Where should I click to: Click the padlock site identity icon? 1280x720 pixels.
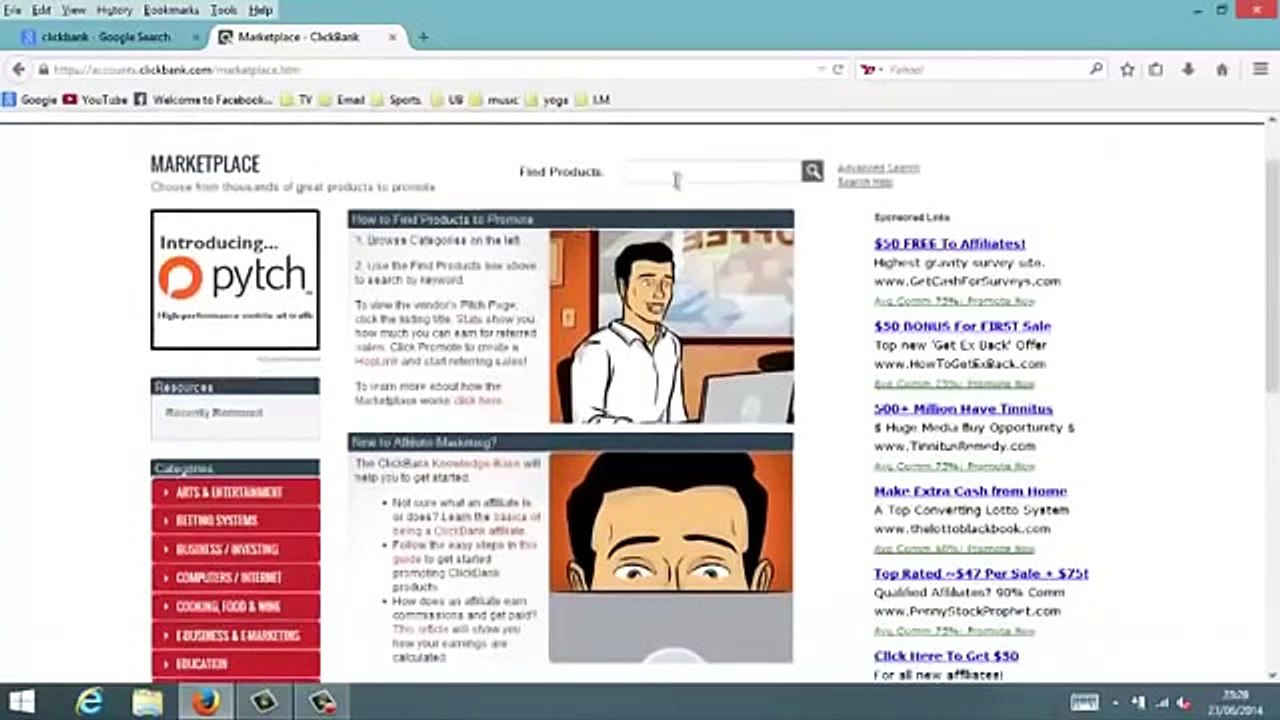point(43,70)
